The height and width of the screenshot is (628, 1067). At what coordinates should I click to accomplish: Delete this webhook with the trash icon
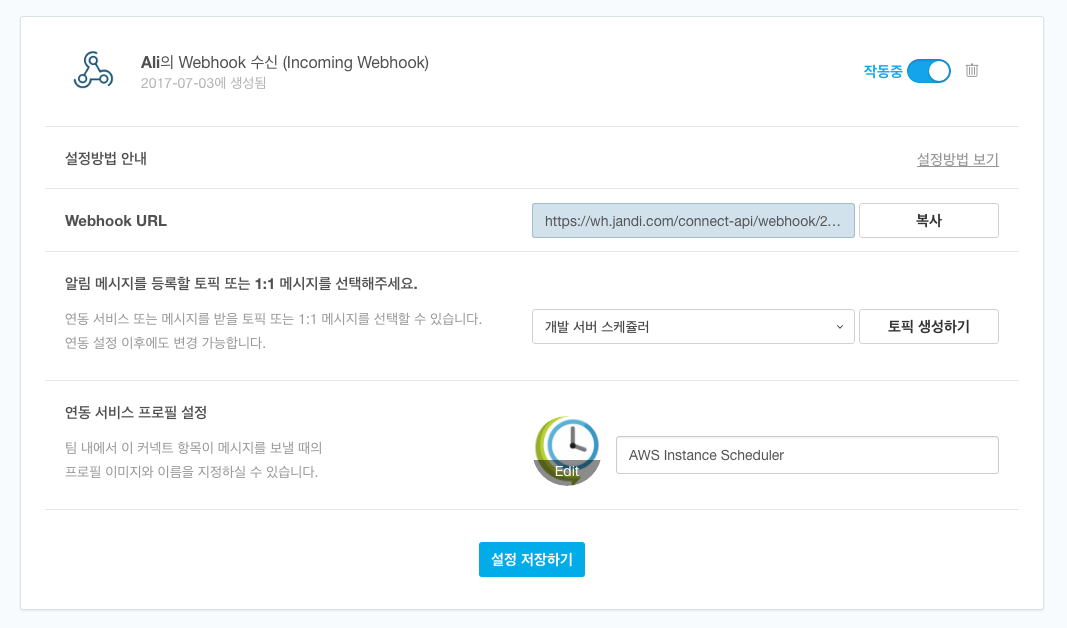click(x=971, y=71)
